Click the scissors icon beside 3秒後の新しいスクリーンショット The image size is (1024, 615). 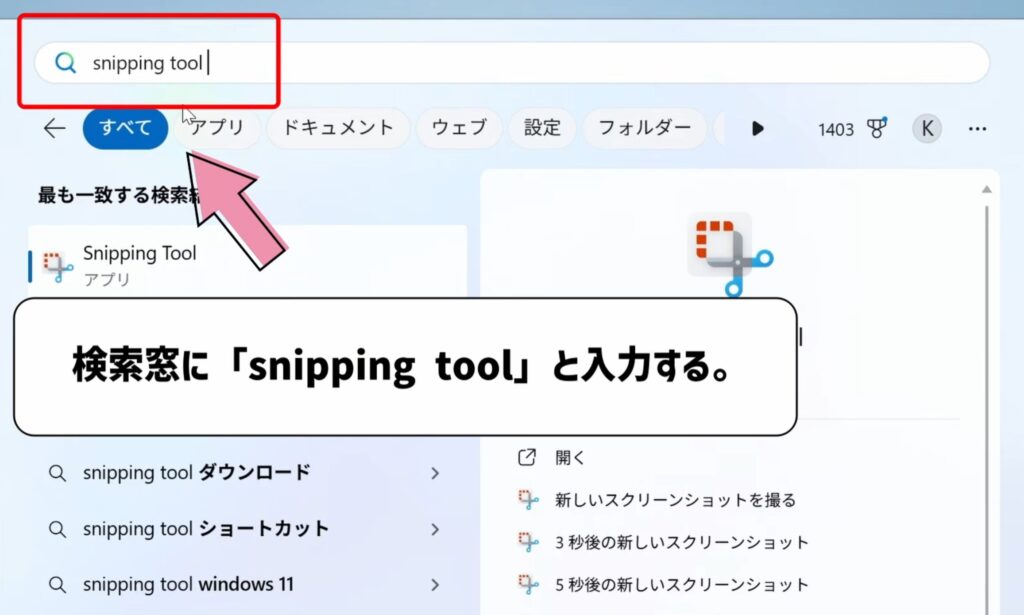[530, 540]
